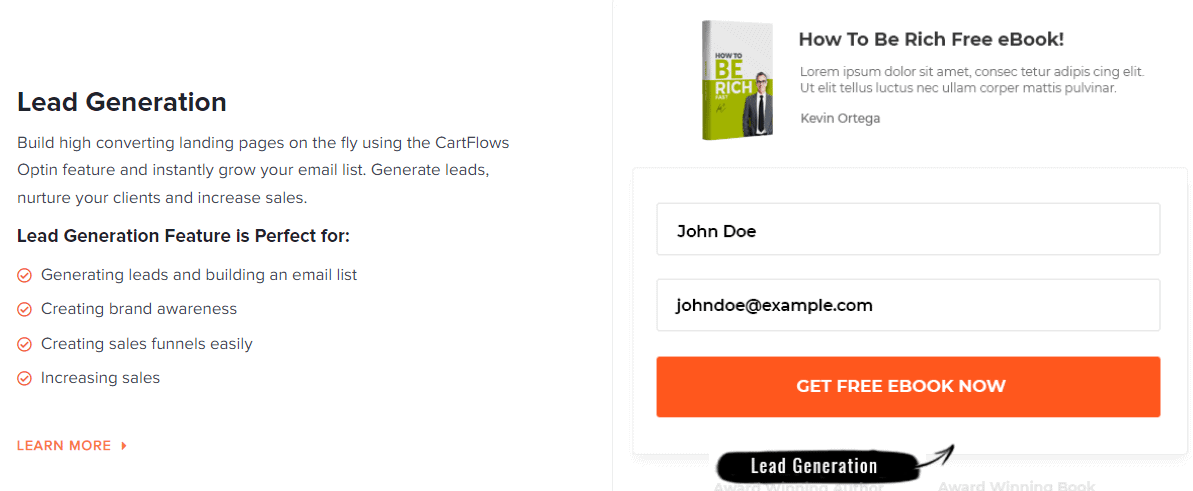The image size is (1193, 491).
Task: Click the Lead Generation main heading
Action: pyautogui.click(x=122, y=102)
